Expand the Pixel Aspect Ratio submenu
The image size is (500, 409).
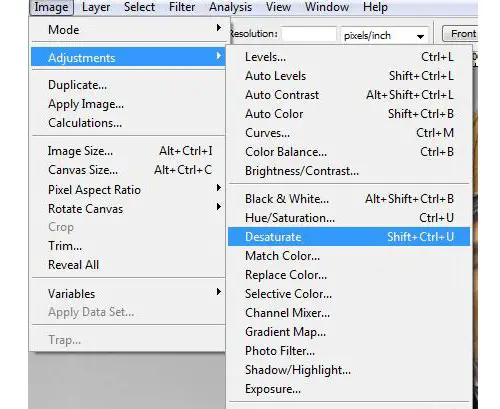point(128,190)
